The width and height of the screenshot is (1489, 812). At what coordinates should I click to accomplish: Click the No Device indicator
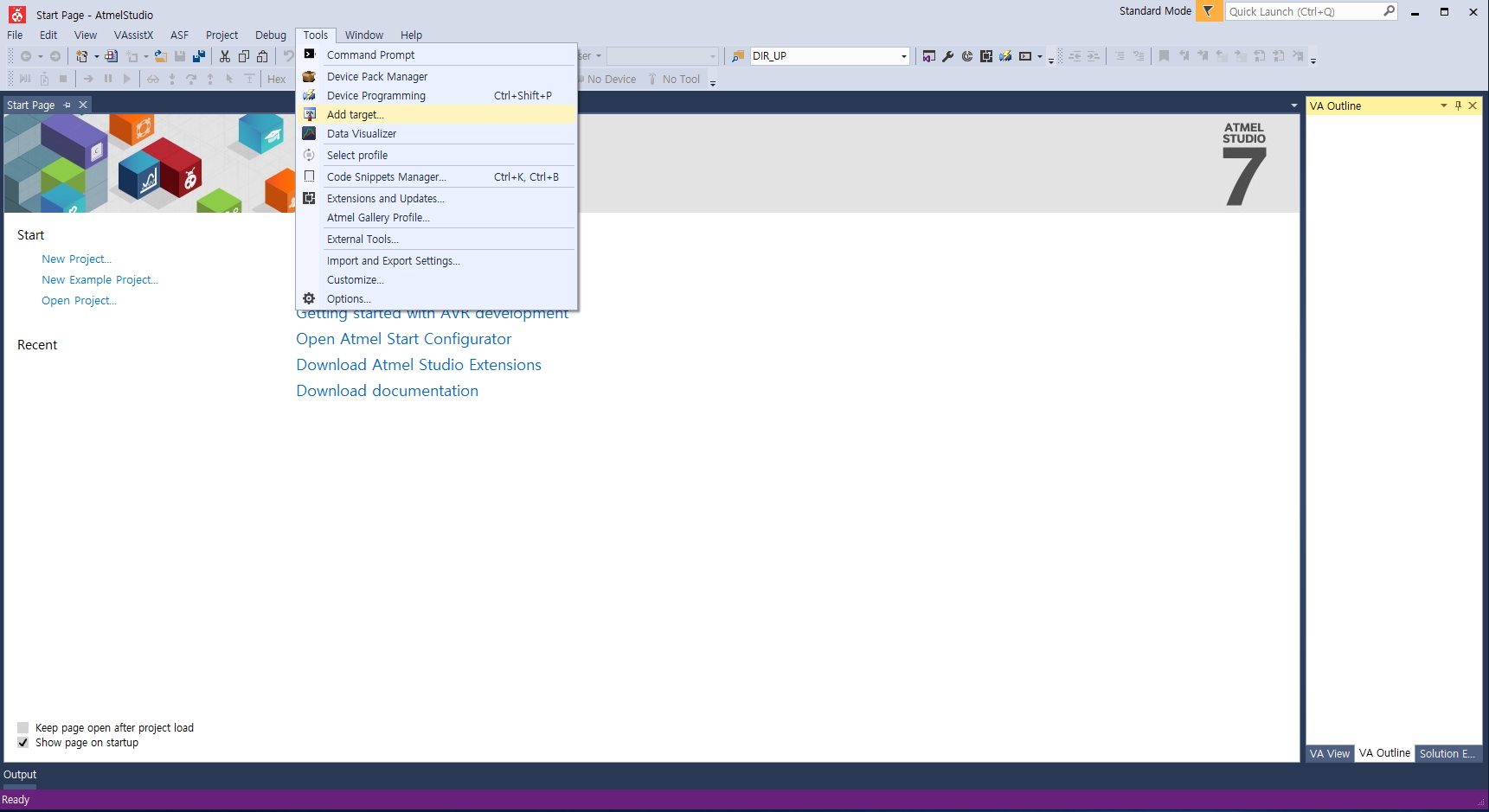(612, 79)
